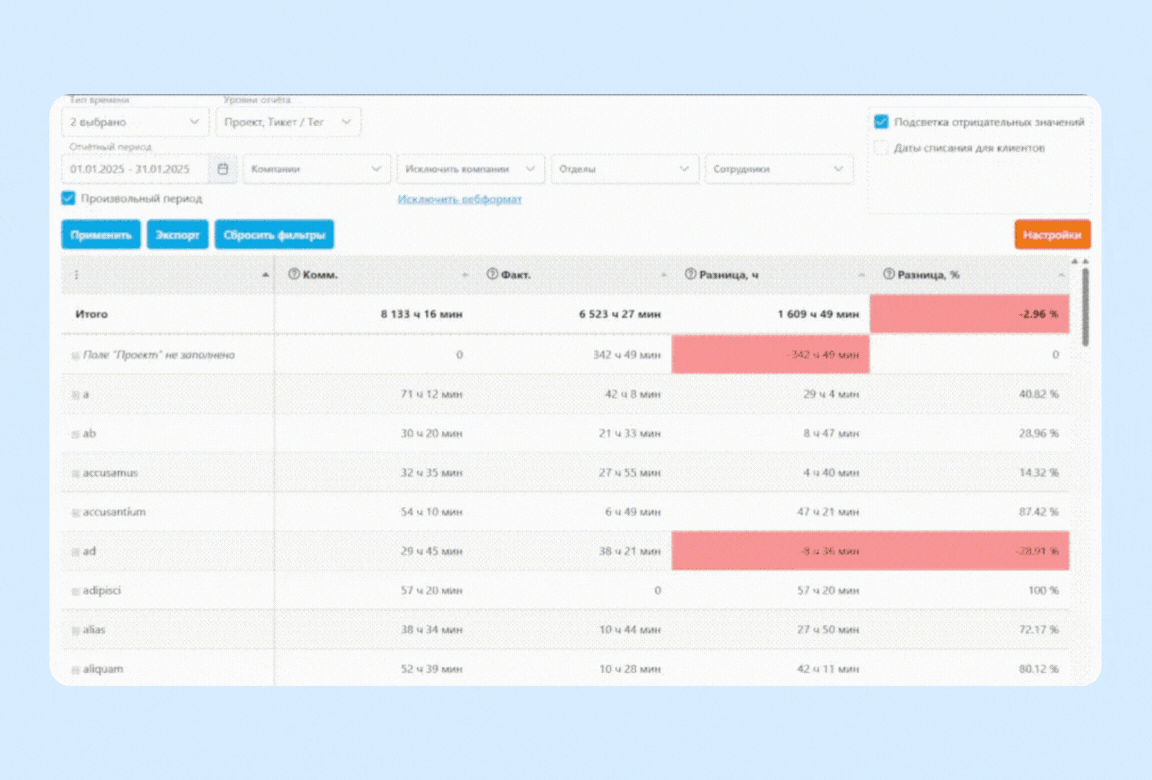Click the Сбросить фильтры button
The width and height of the screenshot is (1152, 780).
pos(274,235)
